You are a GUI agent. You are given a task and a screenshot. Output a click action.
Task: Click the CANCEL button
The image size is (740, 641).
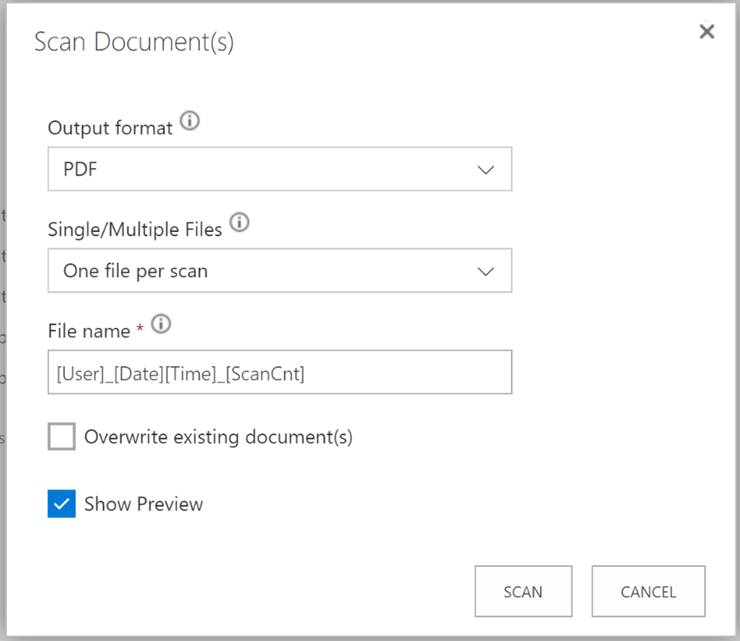[x=648, y=591]
